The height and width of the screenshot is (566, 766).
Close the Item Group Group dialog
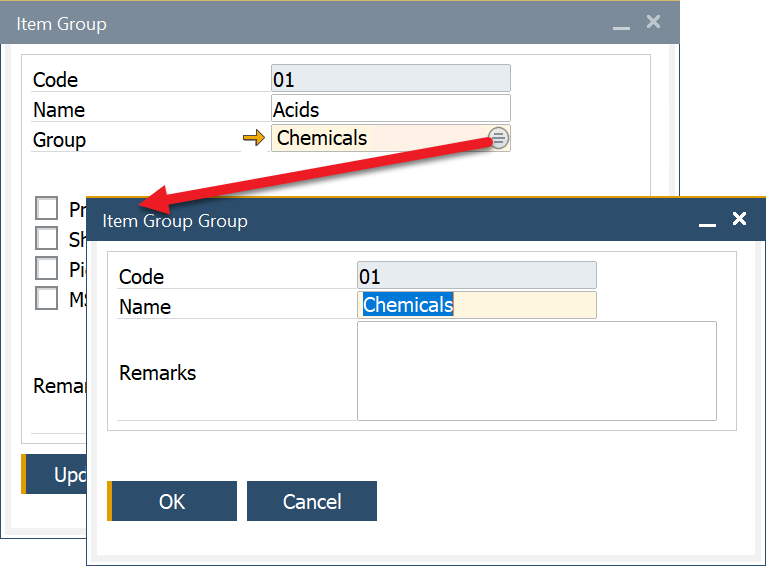(739, 219)
